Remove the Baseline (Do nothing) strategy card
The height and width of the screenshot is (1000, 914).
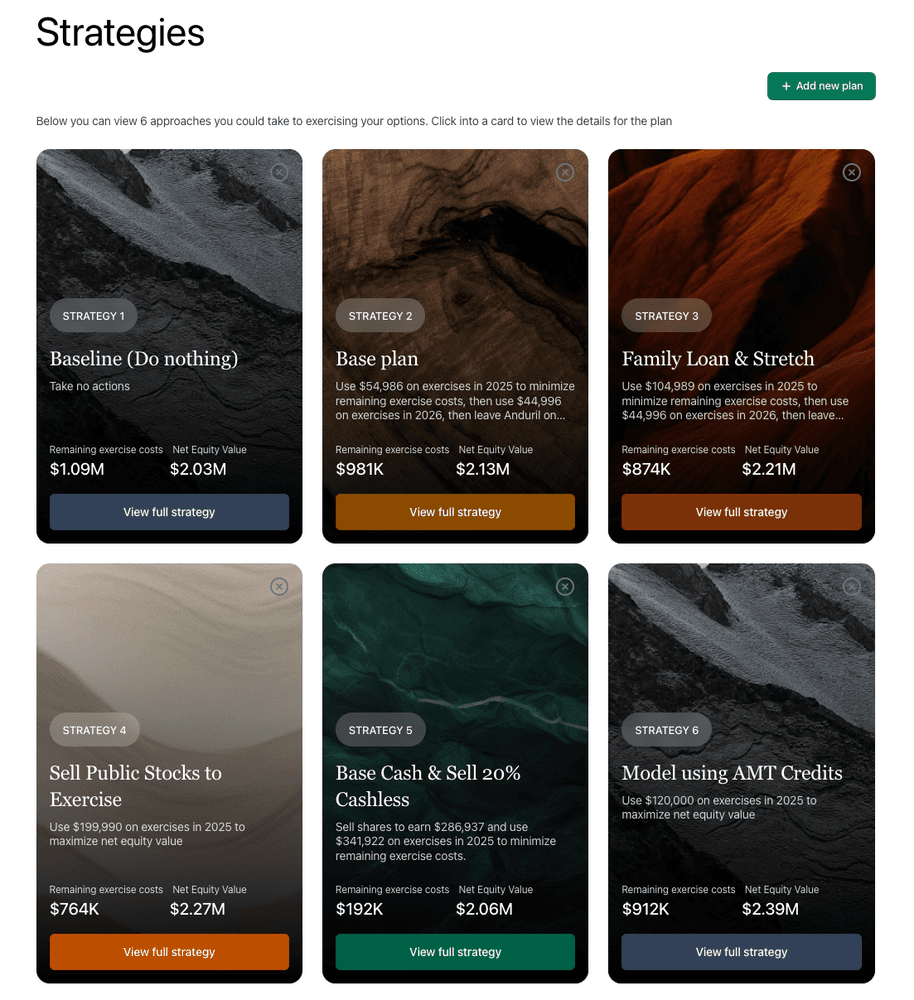(x=279, y=172)
